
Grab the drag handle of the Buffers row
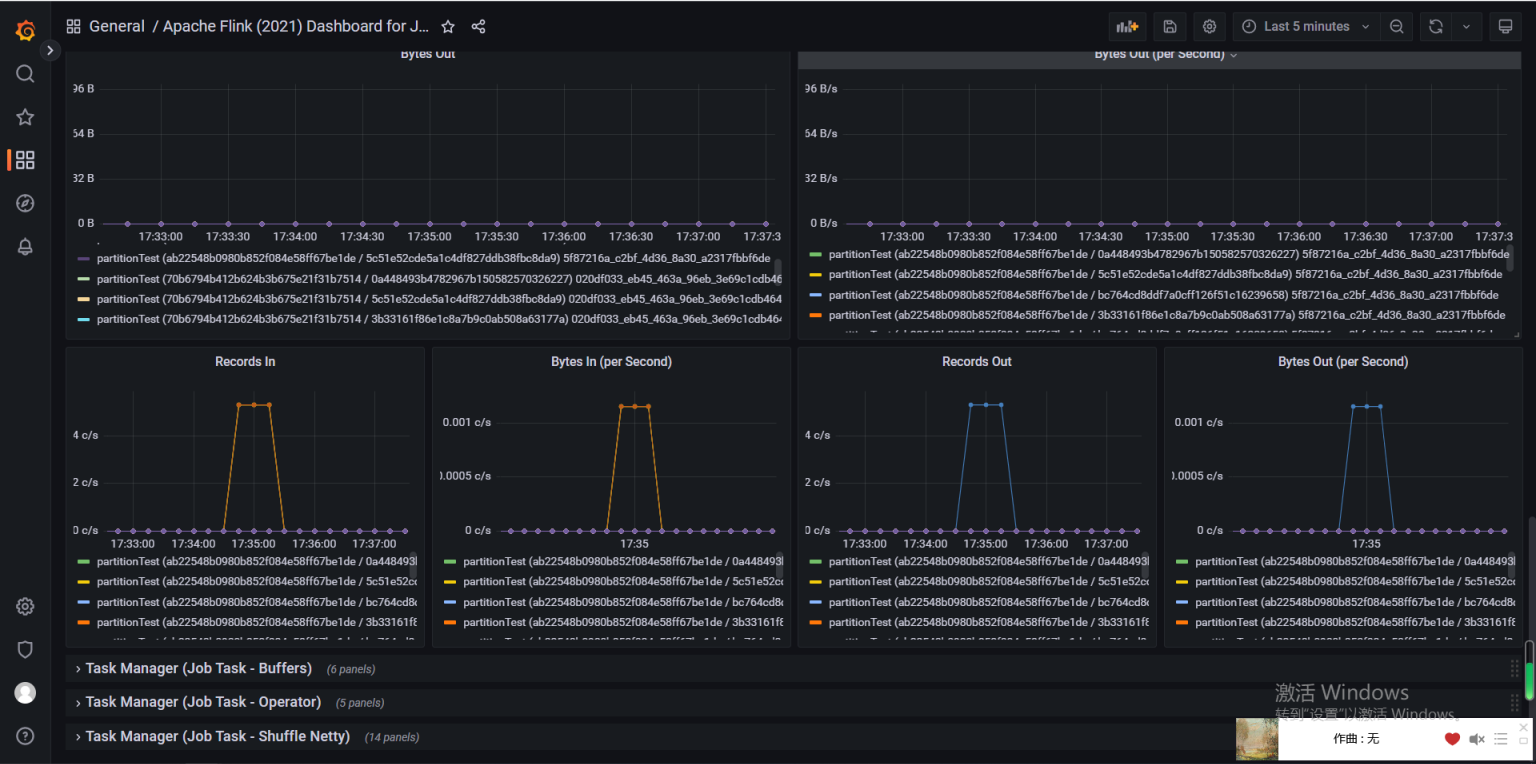(x=1515, y=668)
